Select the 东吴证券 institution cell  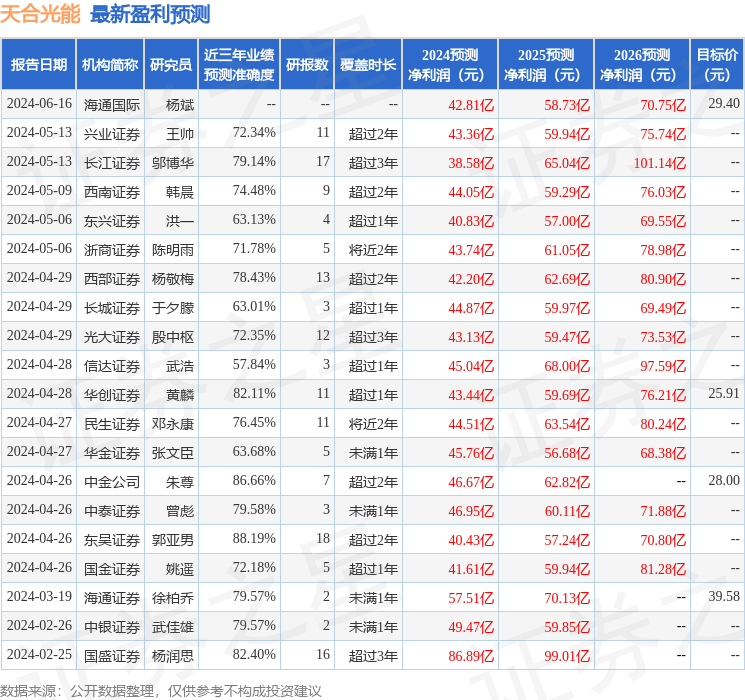[x=112, y=539]
